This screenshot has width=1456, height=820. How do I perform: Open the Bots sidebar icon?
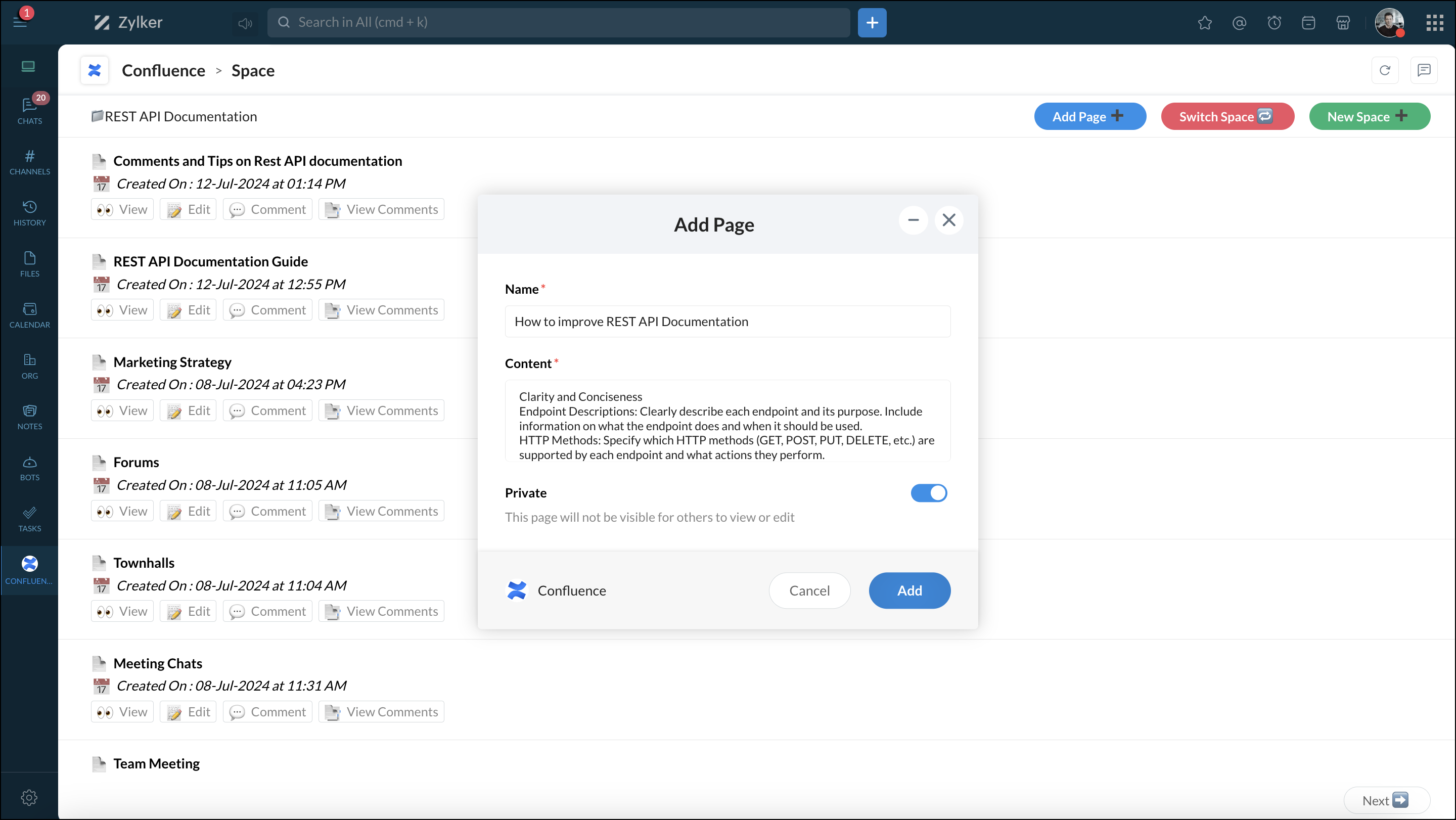[29, 468]
